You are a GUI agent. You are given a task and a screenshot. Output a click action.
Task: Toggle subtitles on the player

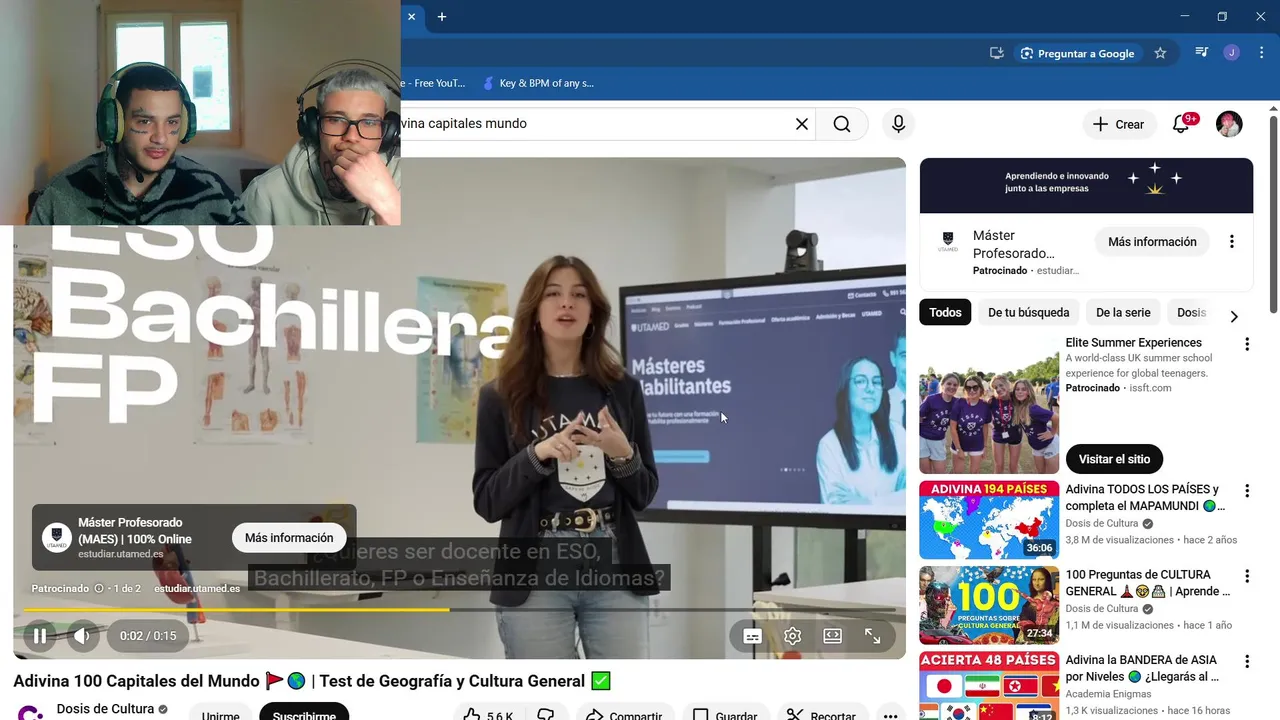pos(753,636)
